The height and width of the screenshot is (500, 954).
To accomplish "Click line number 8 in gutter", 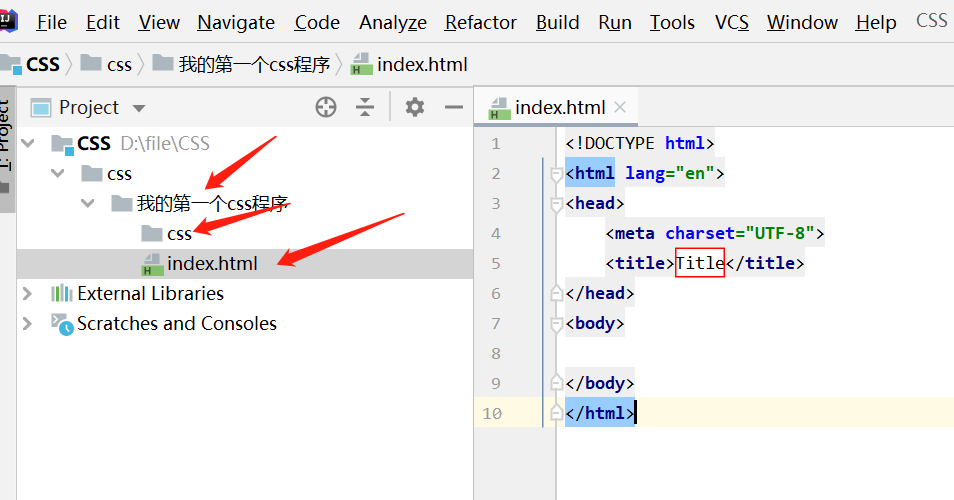I will click(496, 353).
